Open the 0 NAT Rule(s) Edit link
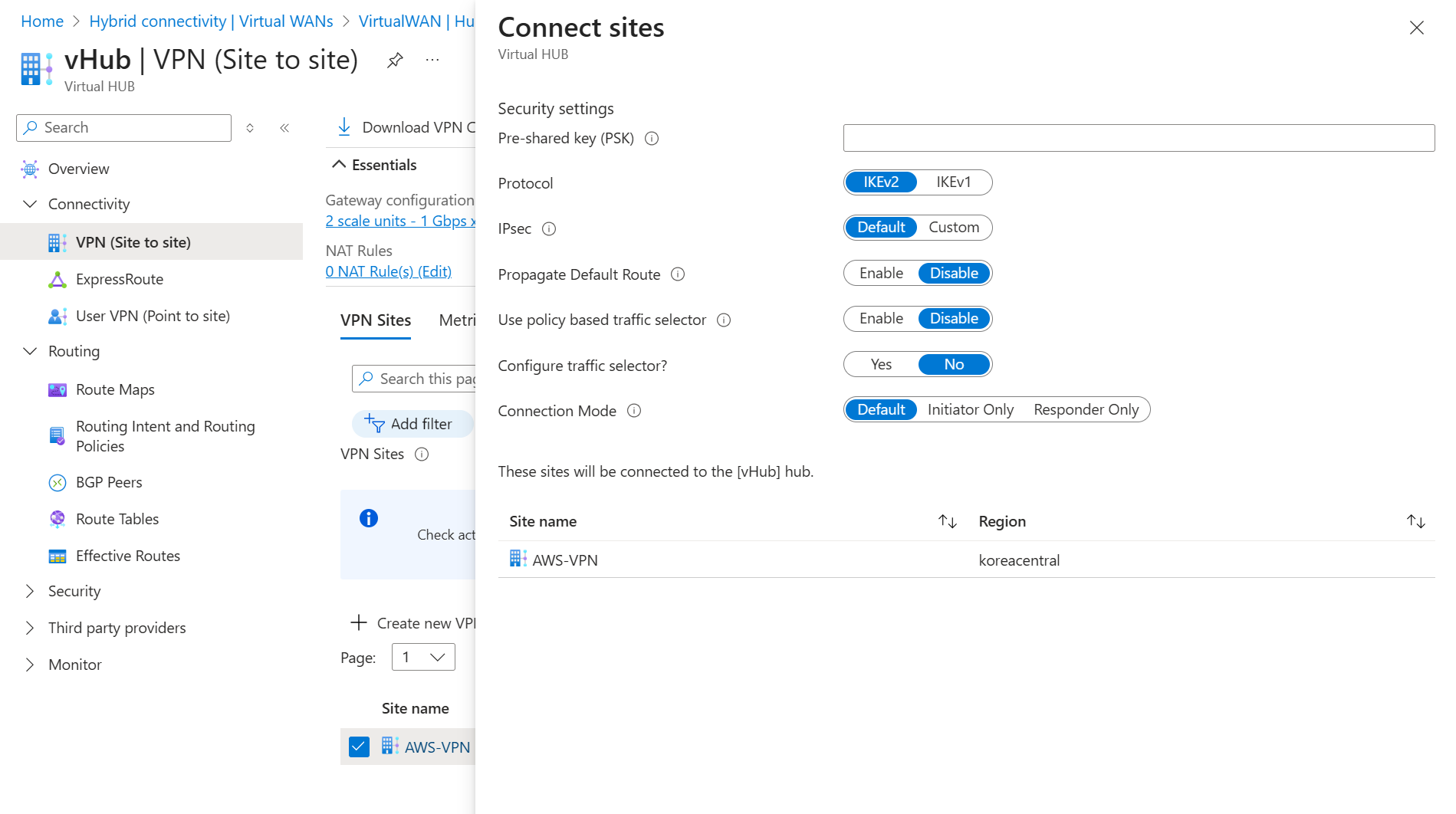 (x=388, y=272)
